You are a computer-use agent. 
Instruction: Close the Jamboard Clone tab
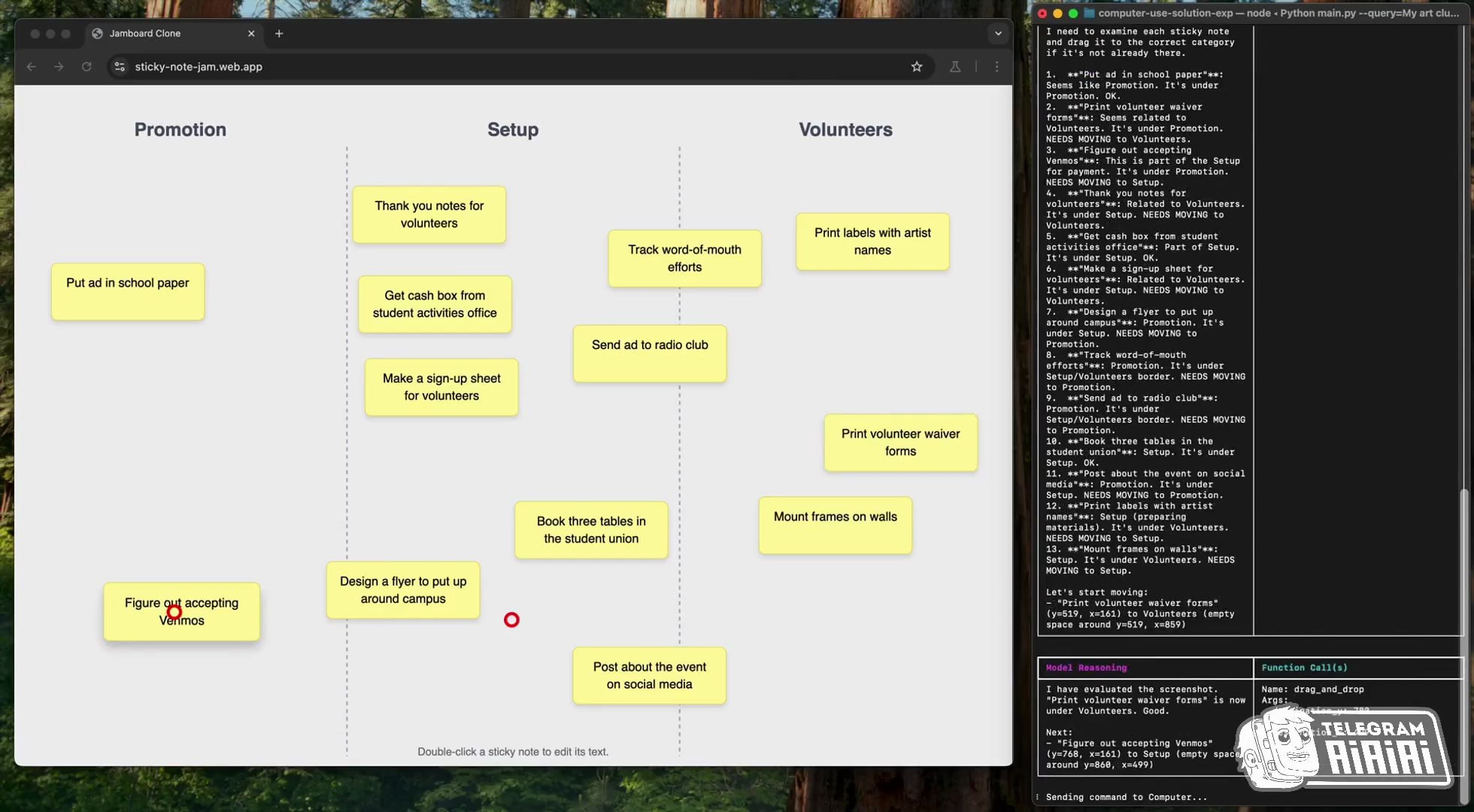click(251, 34)
